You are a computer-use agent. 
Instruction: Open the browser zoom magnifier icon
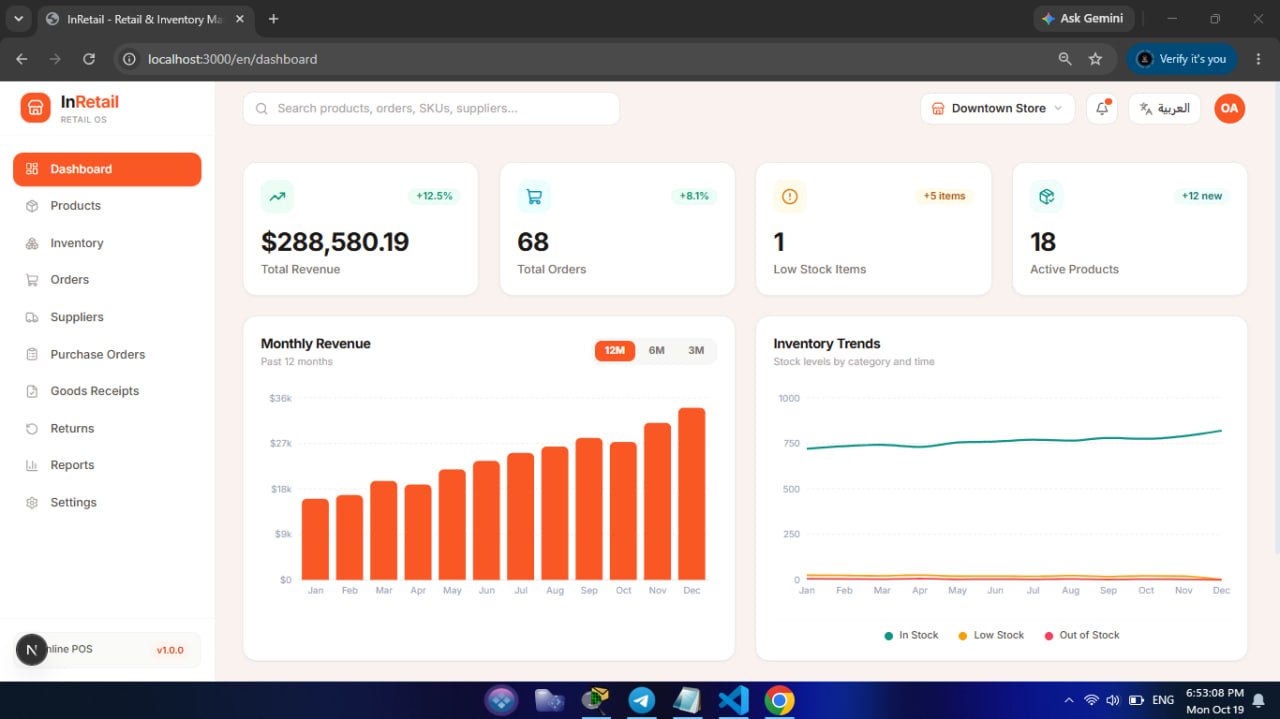[1065, 59]
